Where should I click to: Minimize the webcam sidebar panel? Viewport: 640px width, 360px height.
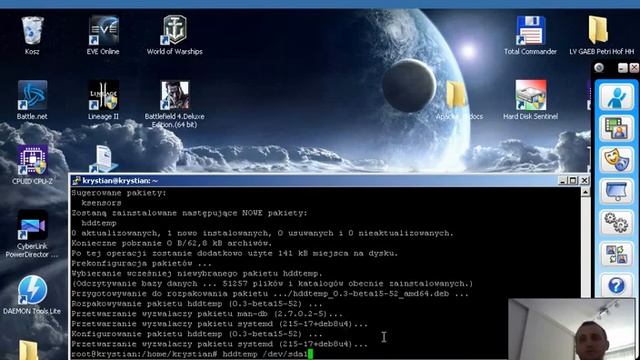622,68
